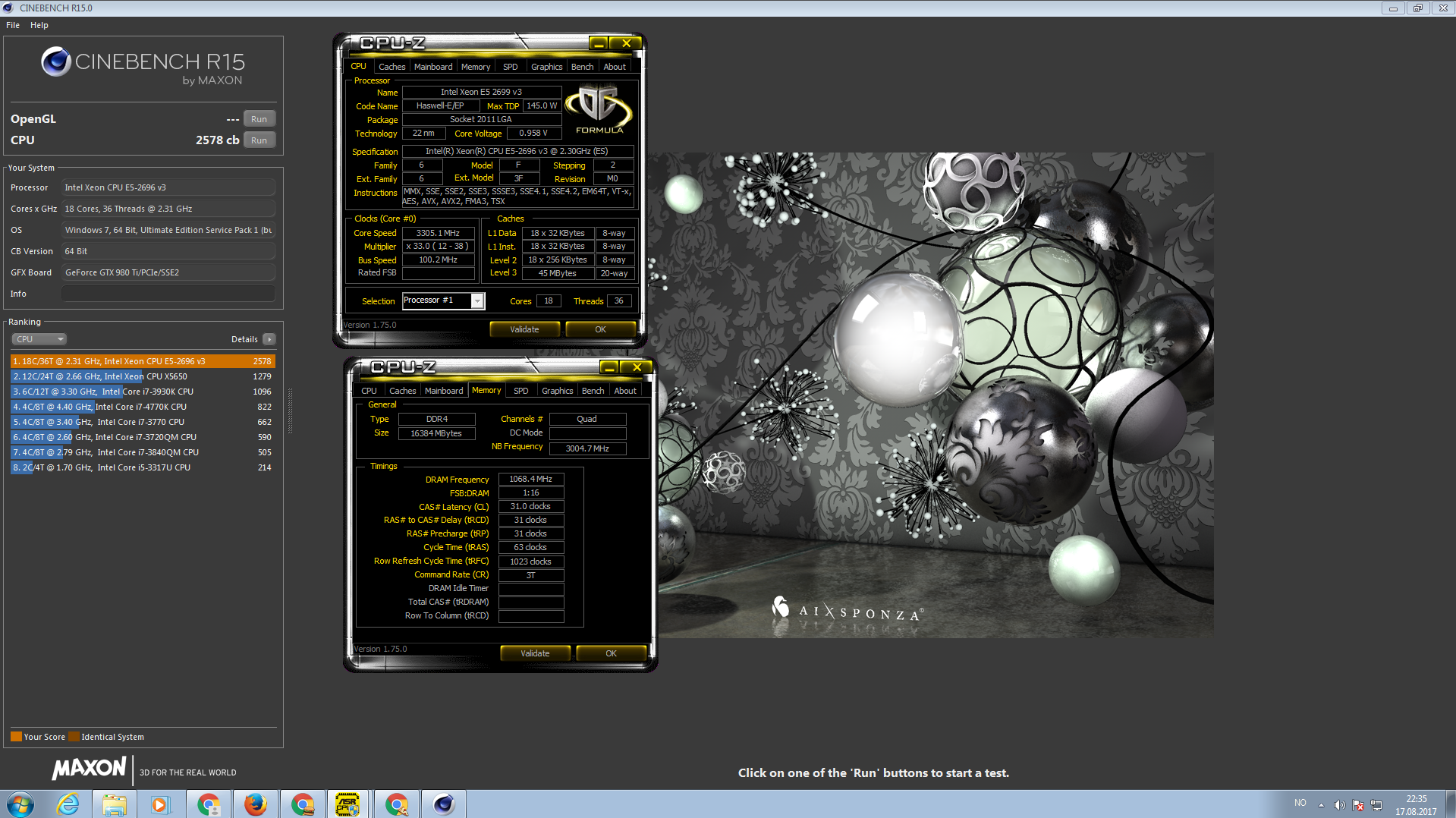Open Bench tab in lower CPU-Z window
The height and width of the screenshot is (818, 1456).
point(593,391)
